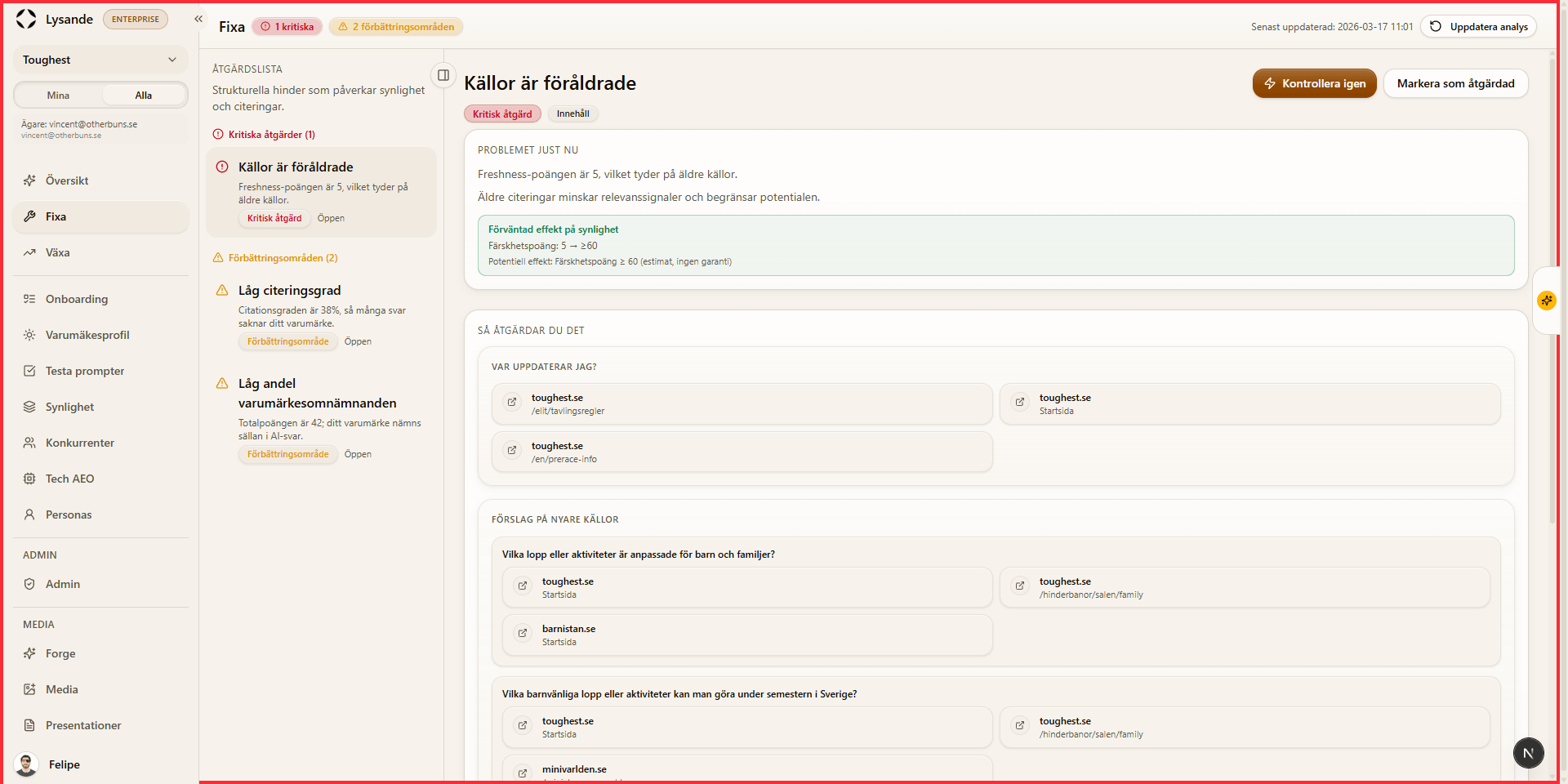The image size is (1568, 784).
Task: Switch brand filter to Alla
Action: coord(144,96)
